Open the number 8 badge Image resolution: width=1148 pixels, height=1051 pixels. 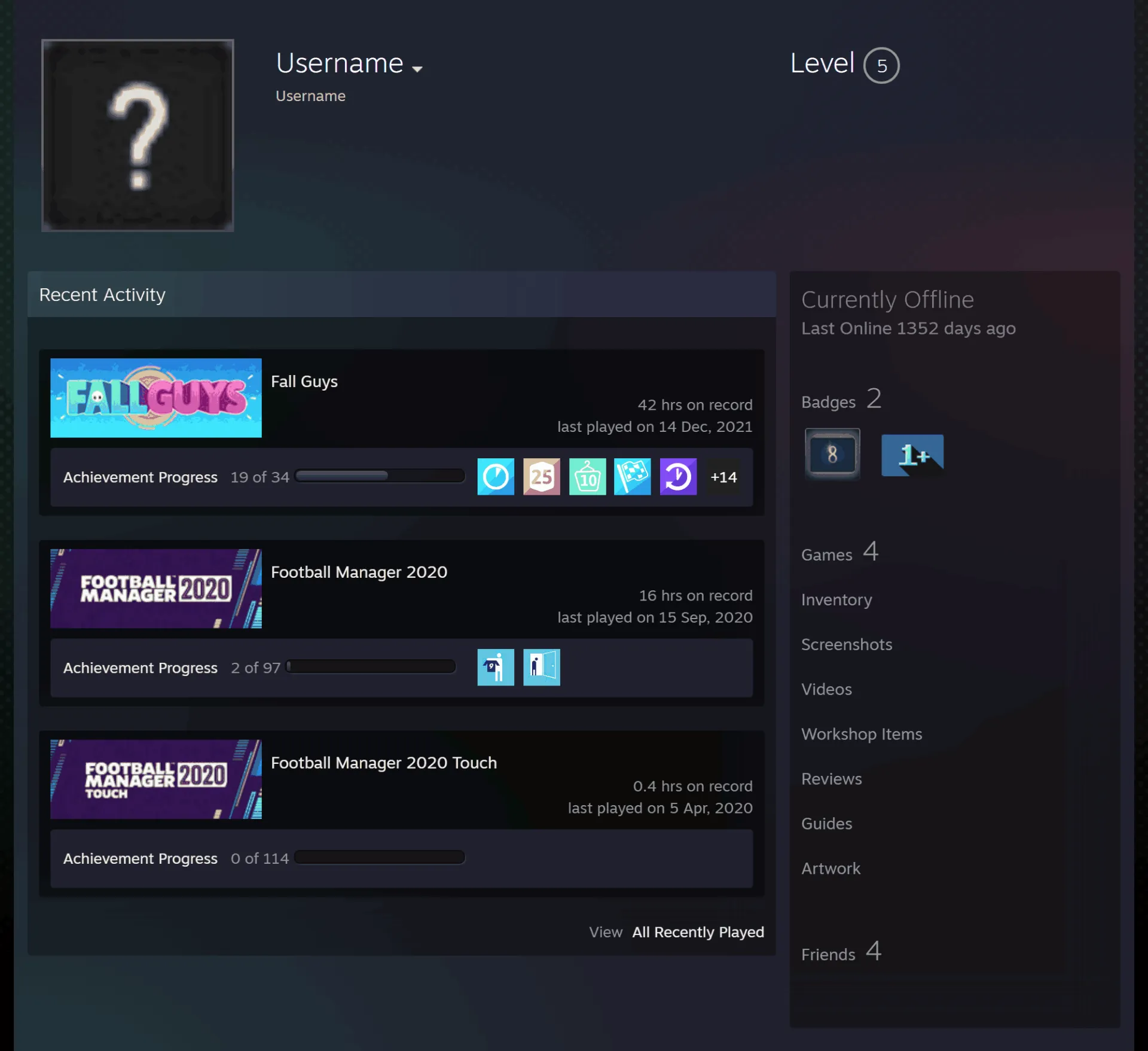coord(832,454)
